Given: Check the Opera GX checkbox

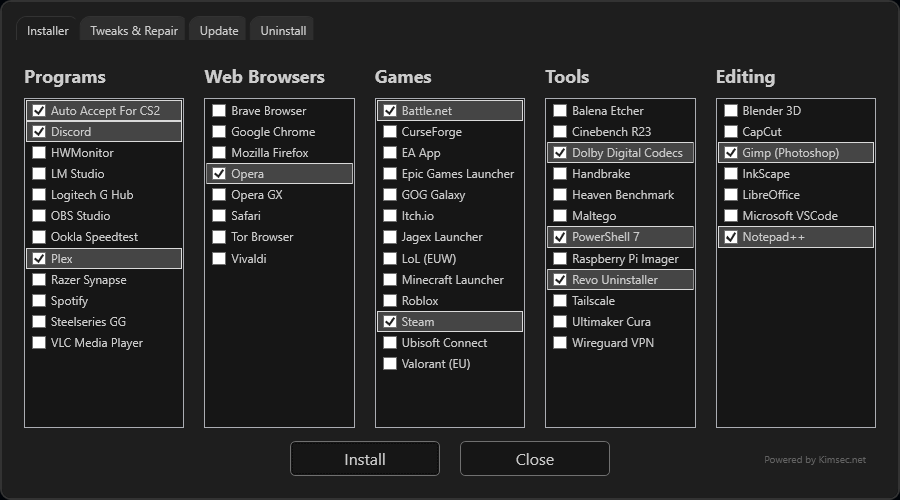Looking at the screenshot, I should click(219, 195).
